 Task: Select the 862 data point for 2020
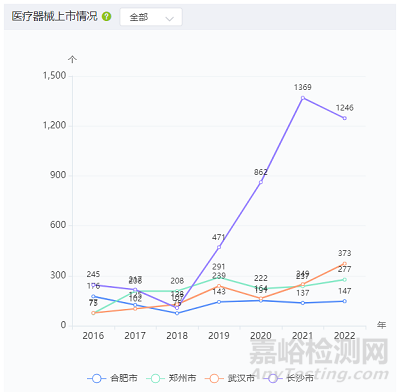261,182
